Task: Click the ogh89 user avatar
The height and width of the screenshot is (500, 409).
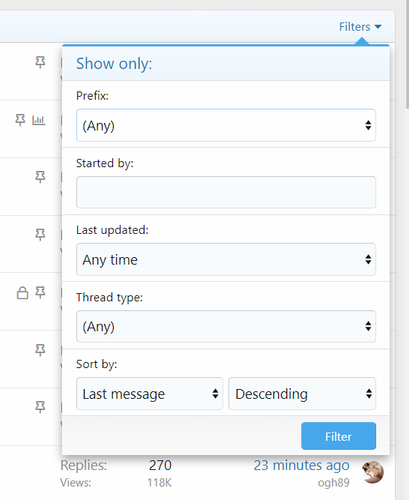Action: (x=373, y=472)
